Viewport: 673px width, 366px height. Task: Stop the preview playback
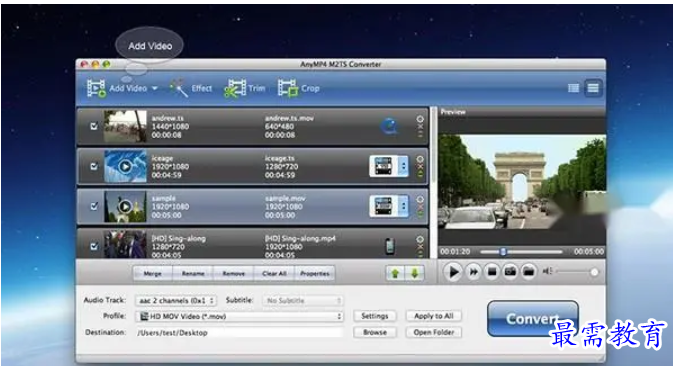coord(492,272)
